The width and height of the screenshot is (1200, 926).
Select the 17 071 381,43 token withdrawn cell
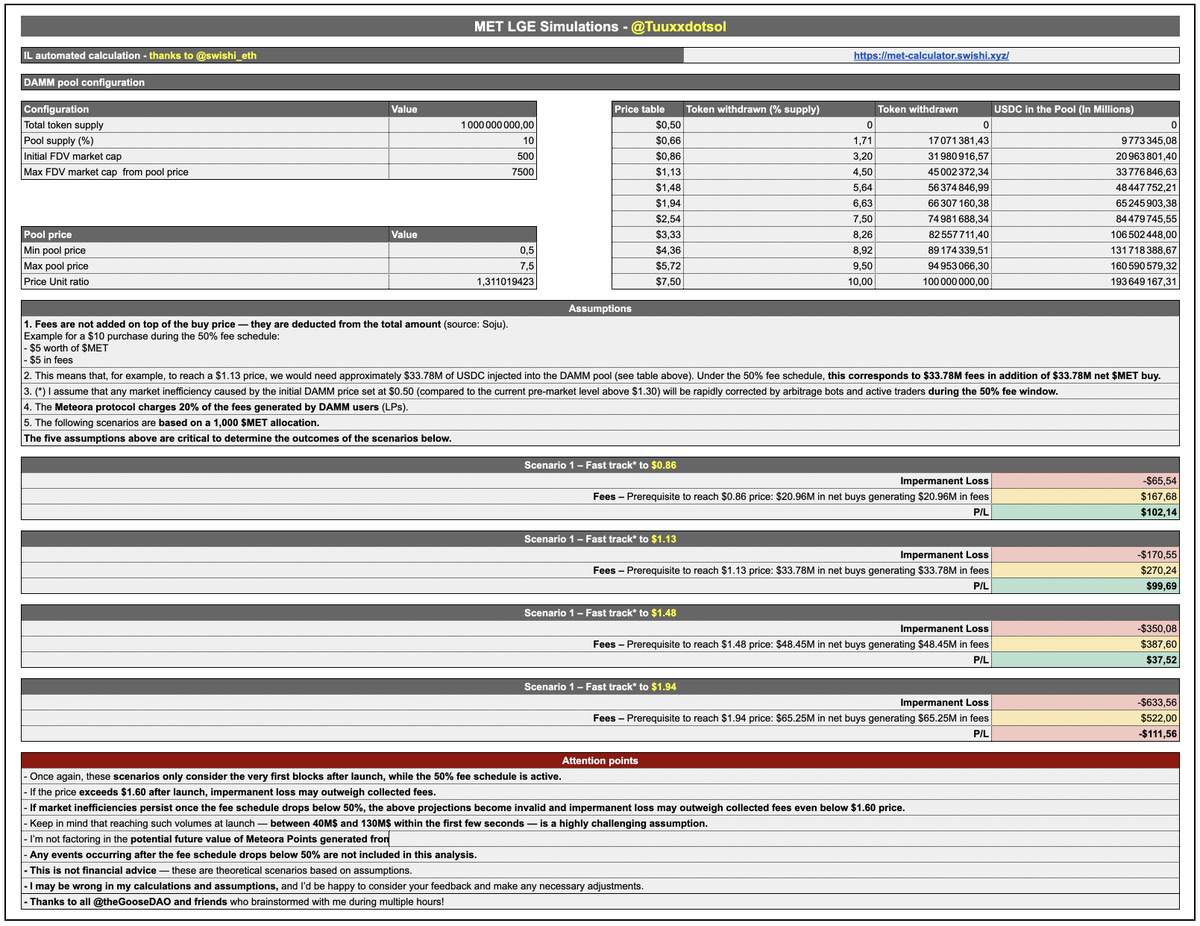pyautogui.click(x=933, y=141)
